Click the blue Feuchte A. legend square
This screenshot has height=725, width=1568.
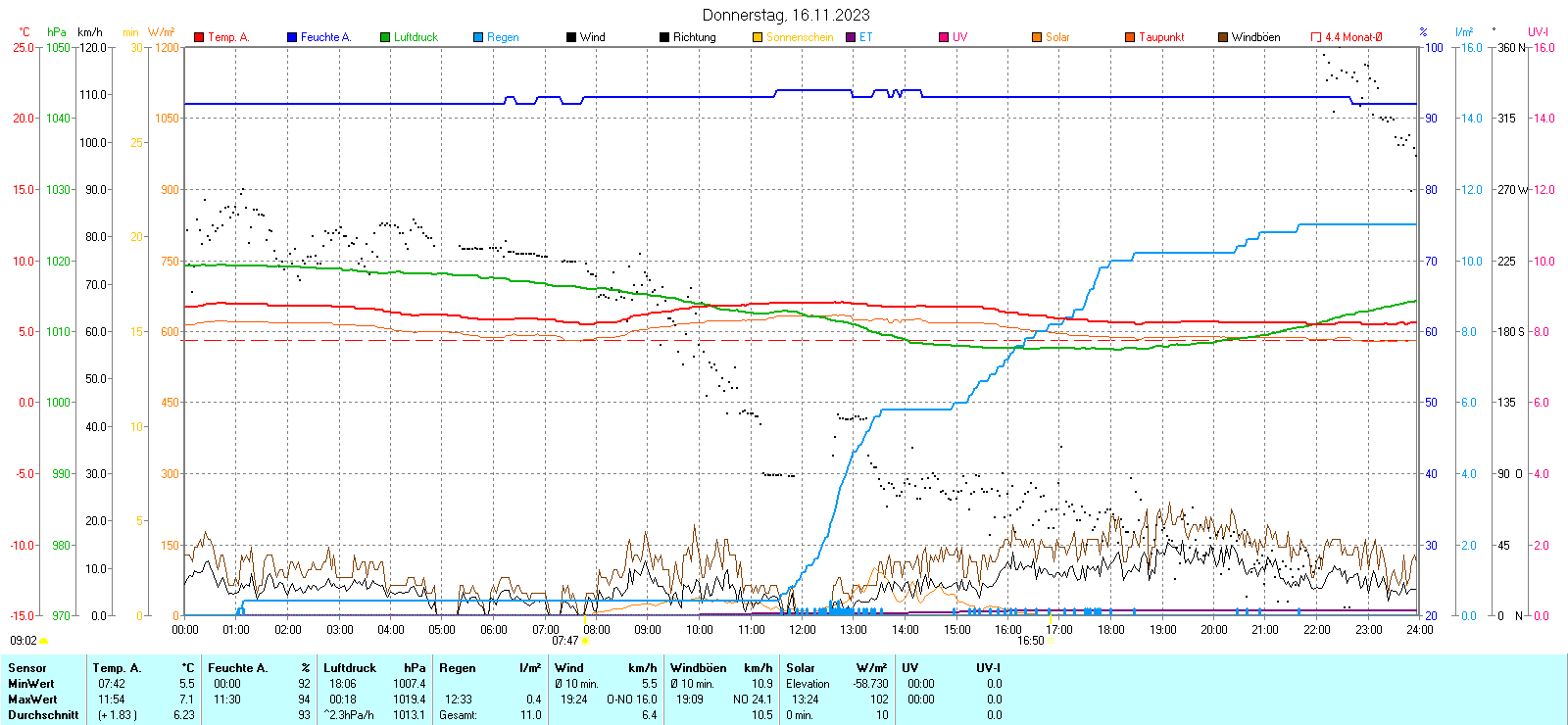pos(292,37)
